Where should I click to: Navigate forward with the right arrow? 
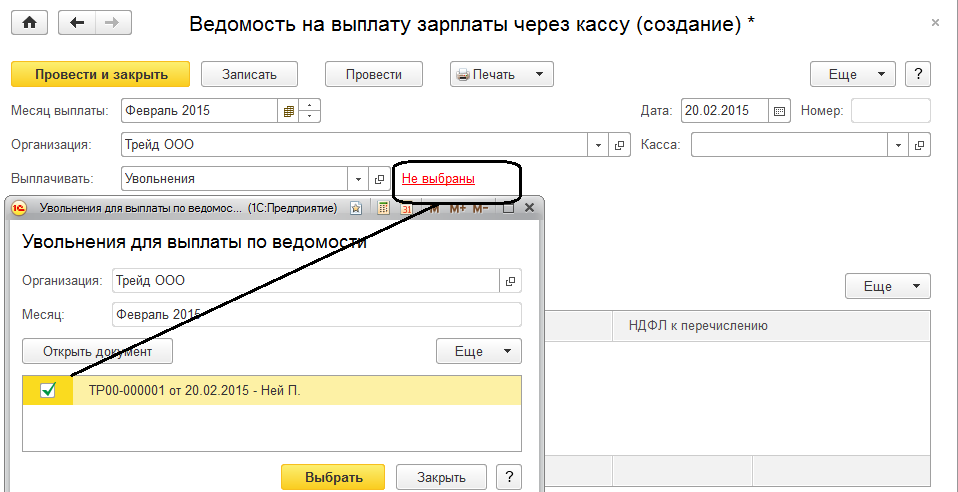pos(113,23)
